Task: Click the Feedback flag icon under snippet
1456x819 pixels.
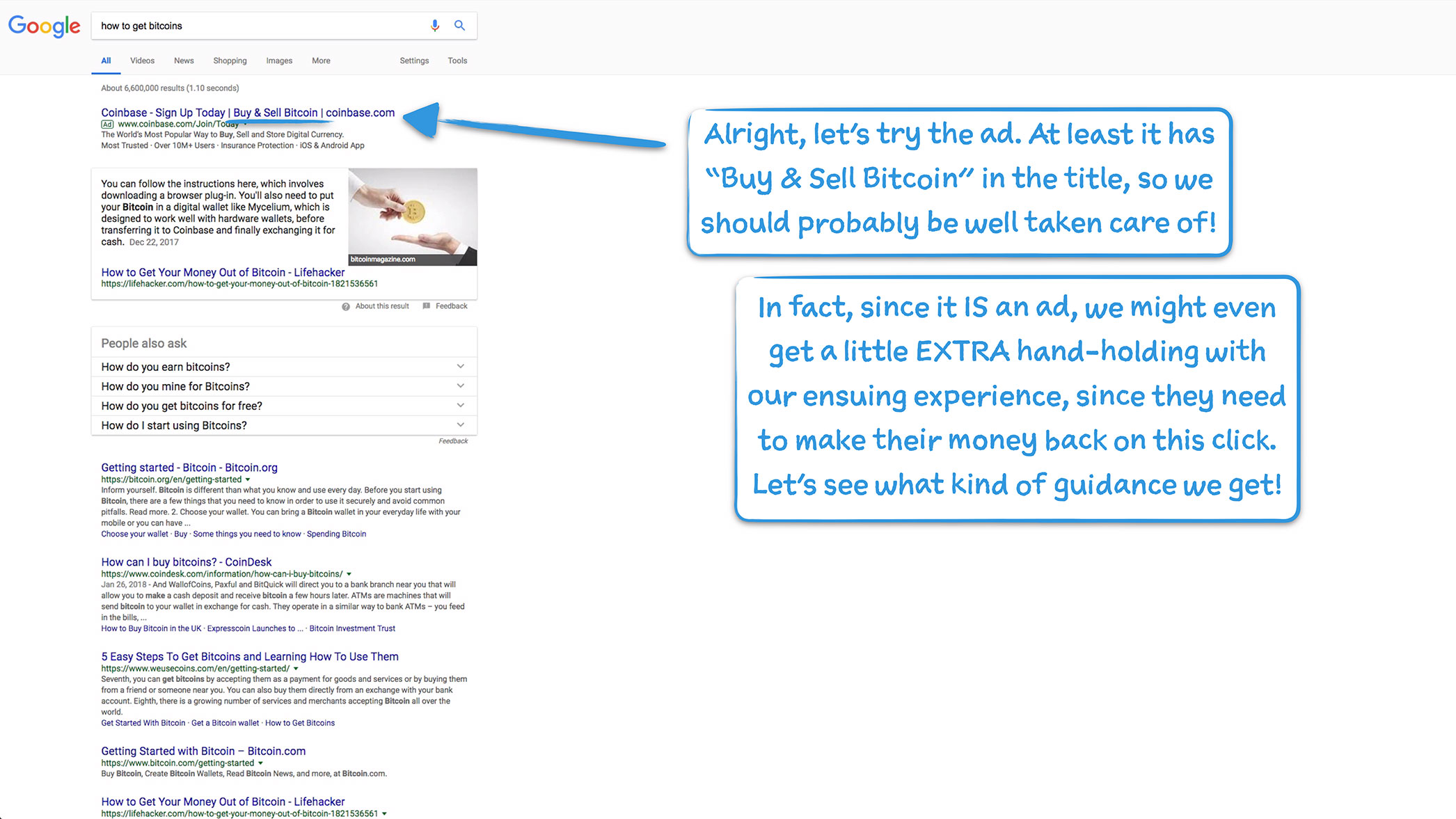Action: click(427, 306)
